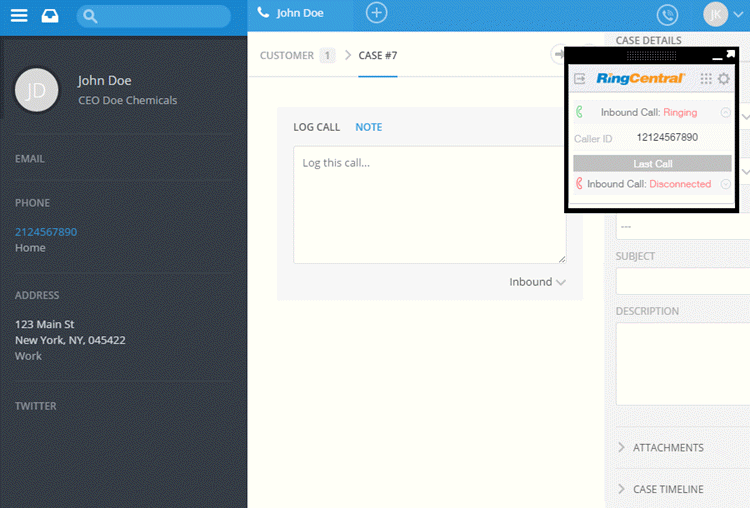
Task: Go to the Customer breadcrumb
Action: [x=287, y=55]
